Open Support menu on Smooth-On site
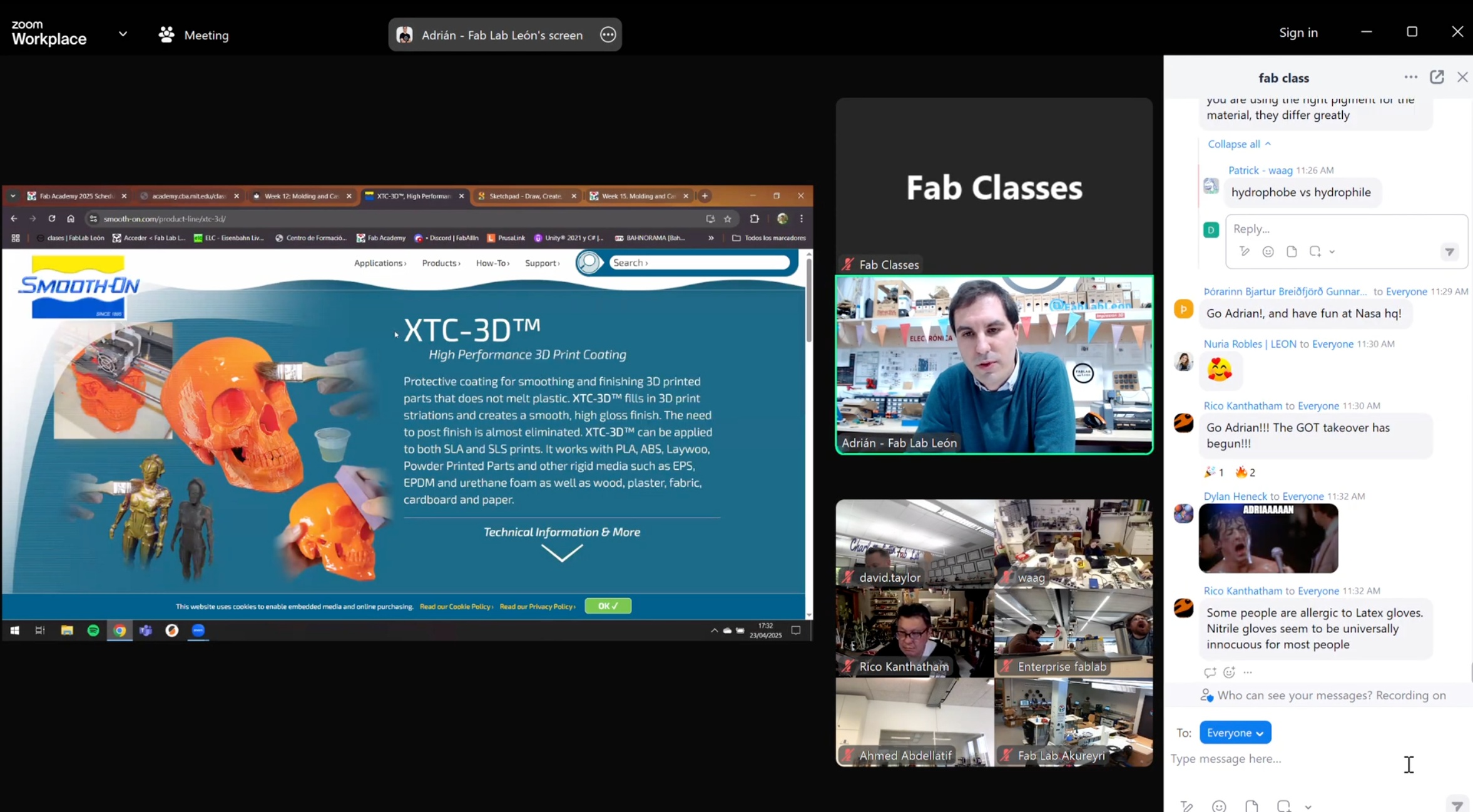Viewport: 1473px width, 812px height. tap(542, 263)
